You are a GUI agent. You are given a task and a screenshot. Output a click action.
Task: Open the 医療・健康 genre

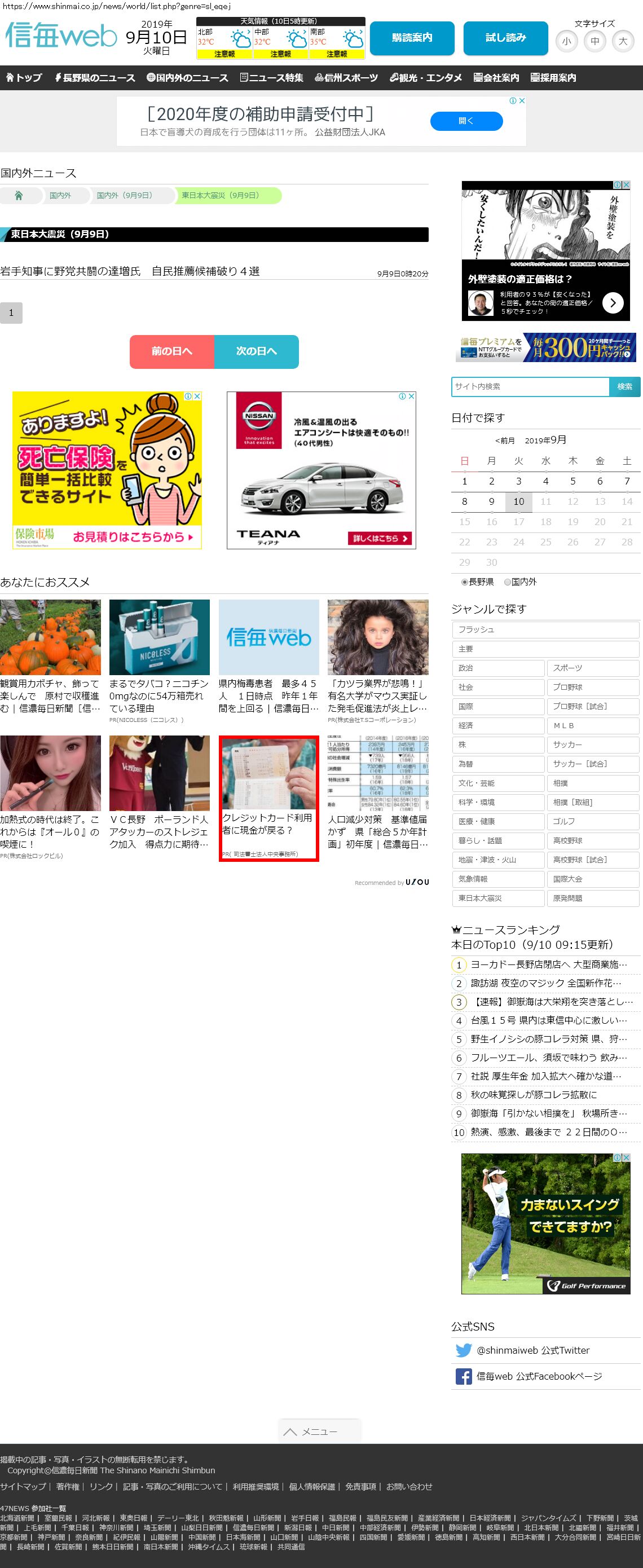click(498, 822)
